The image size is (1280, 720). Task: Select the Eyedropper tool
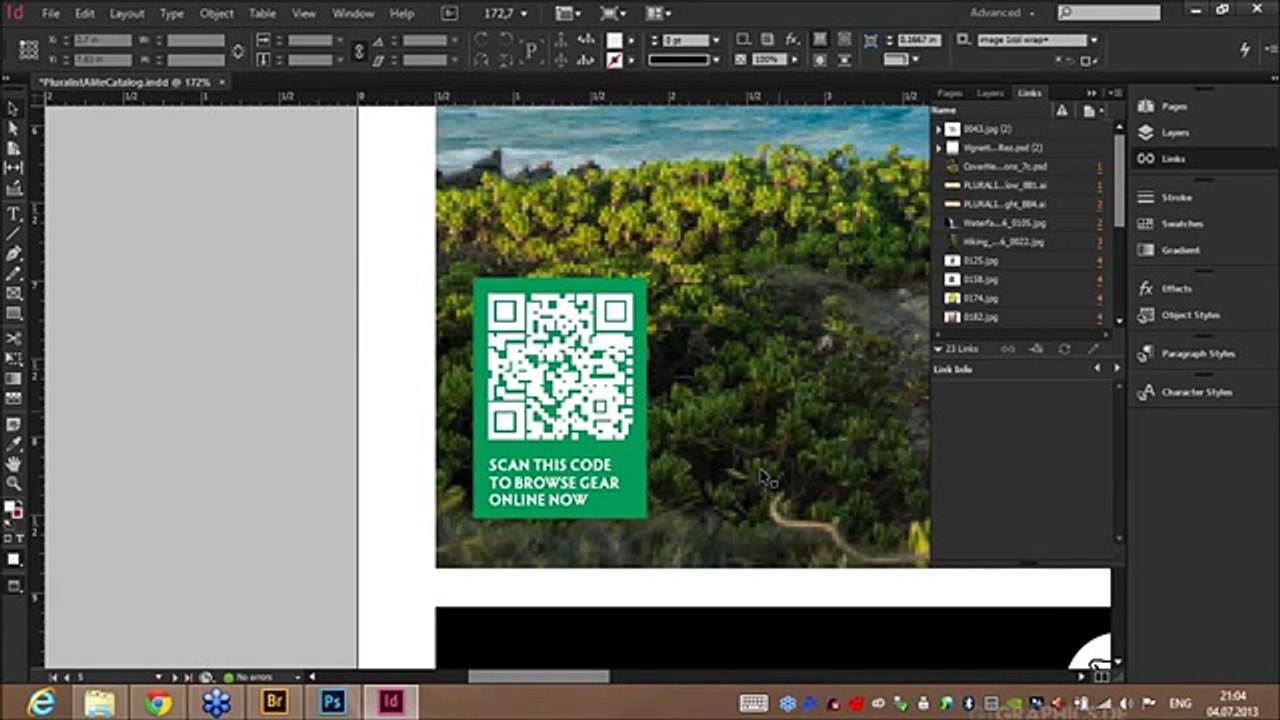click(x=13, y=444)
